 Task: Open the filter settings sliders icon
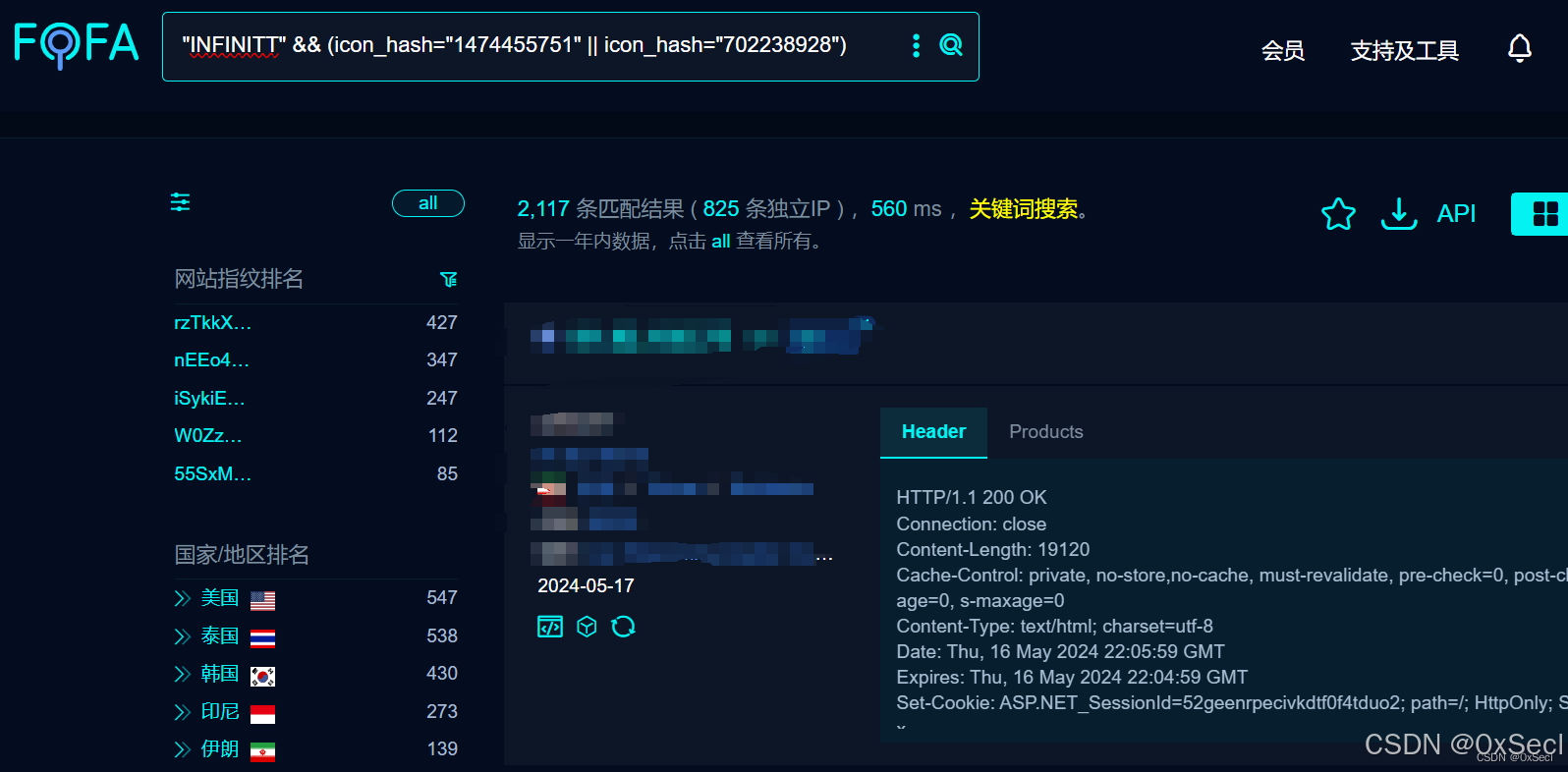coord(181,202)
